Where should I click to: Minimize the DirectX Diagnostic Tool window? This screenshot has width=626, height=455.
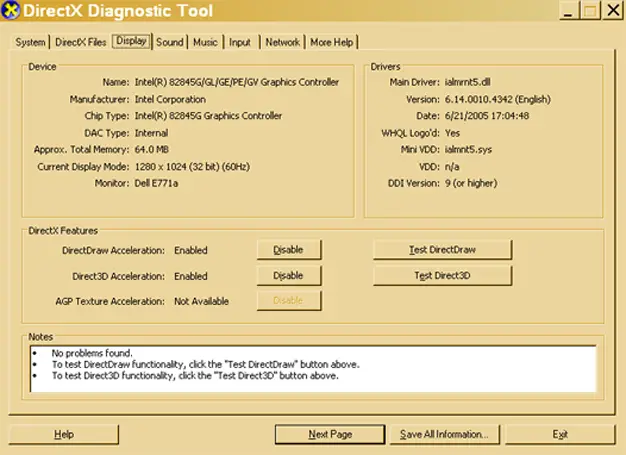click(x=568, y=10)
